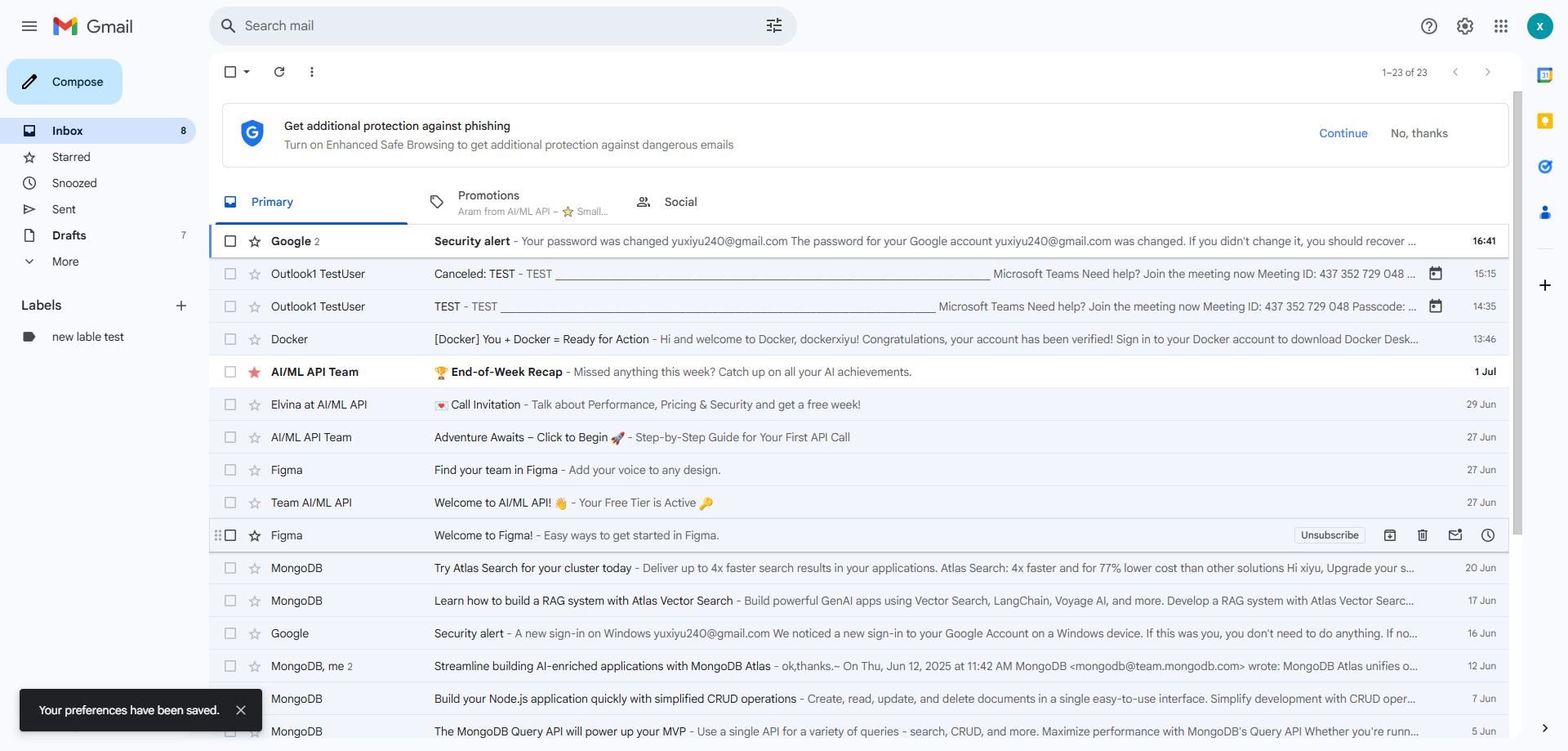This screenshot has width=1568, height=751.
Task: Click Continue on phishing protection banner
Action: (x=1343, y=133)
